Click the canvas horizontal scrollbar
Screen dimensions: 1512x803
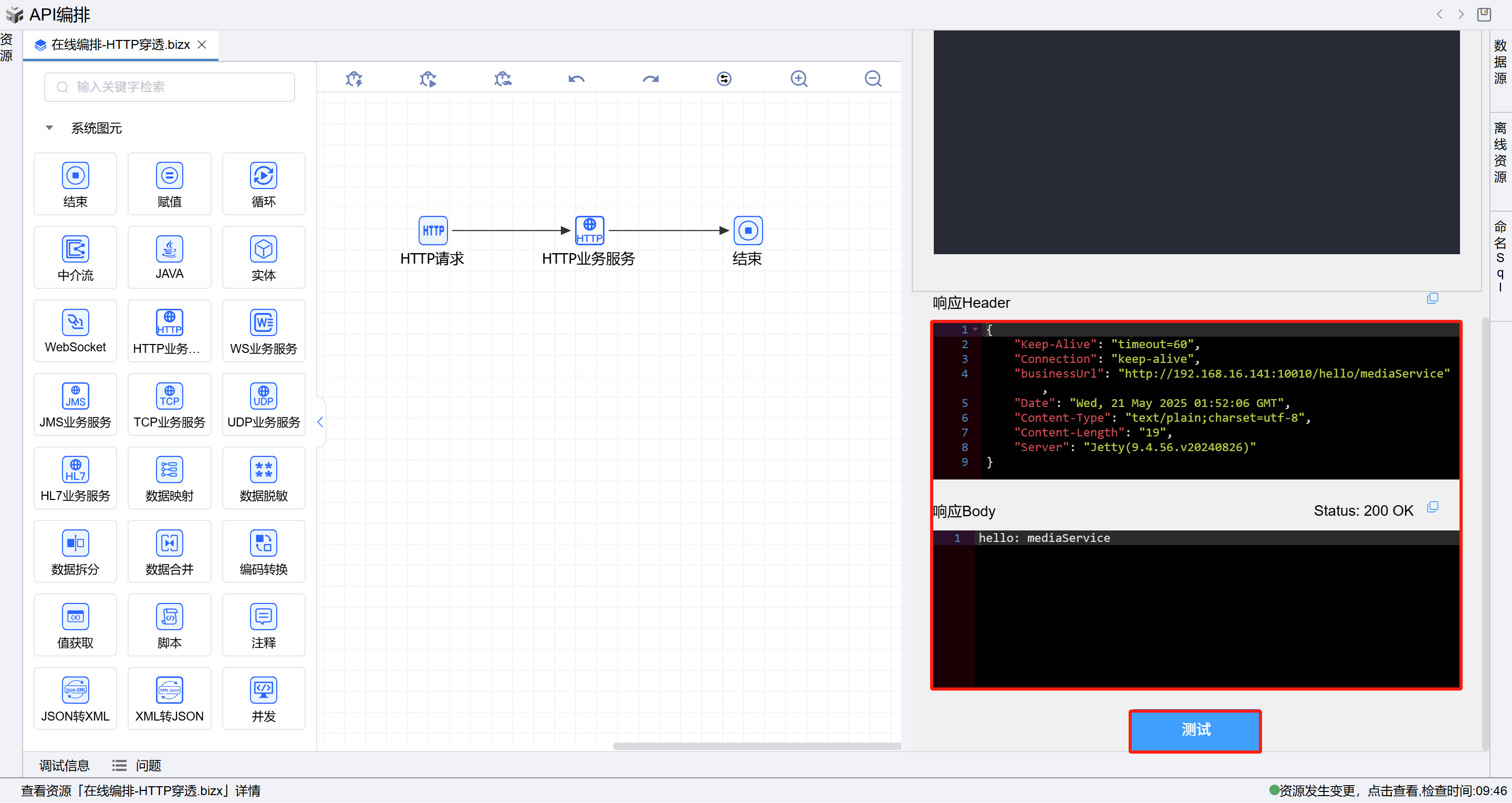pyautogui.click(x=756, y=746)
